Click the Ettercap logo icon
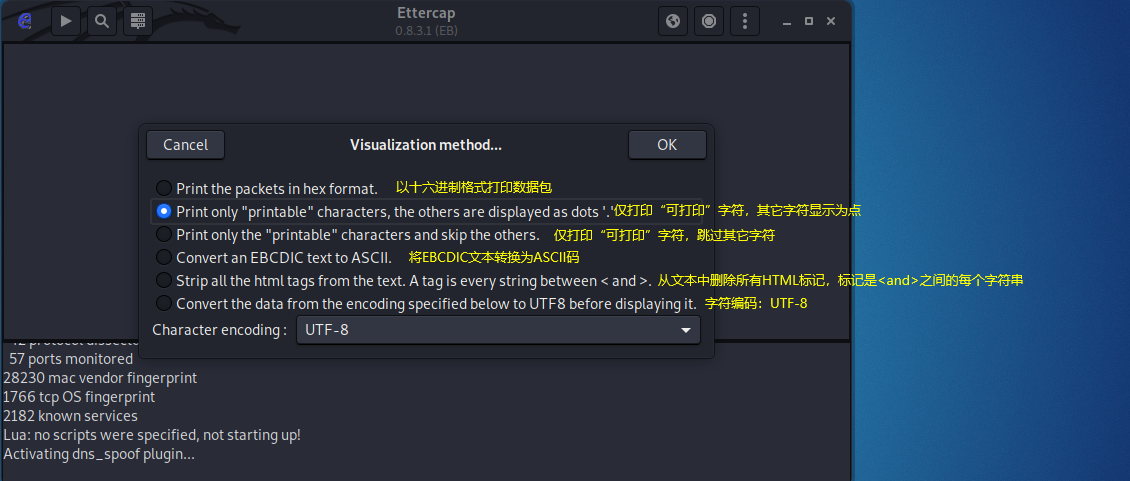 [25, 21]
